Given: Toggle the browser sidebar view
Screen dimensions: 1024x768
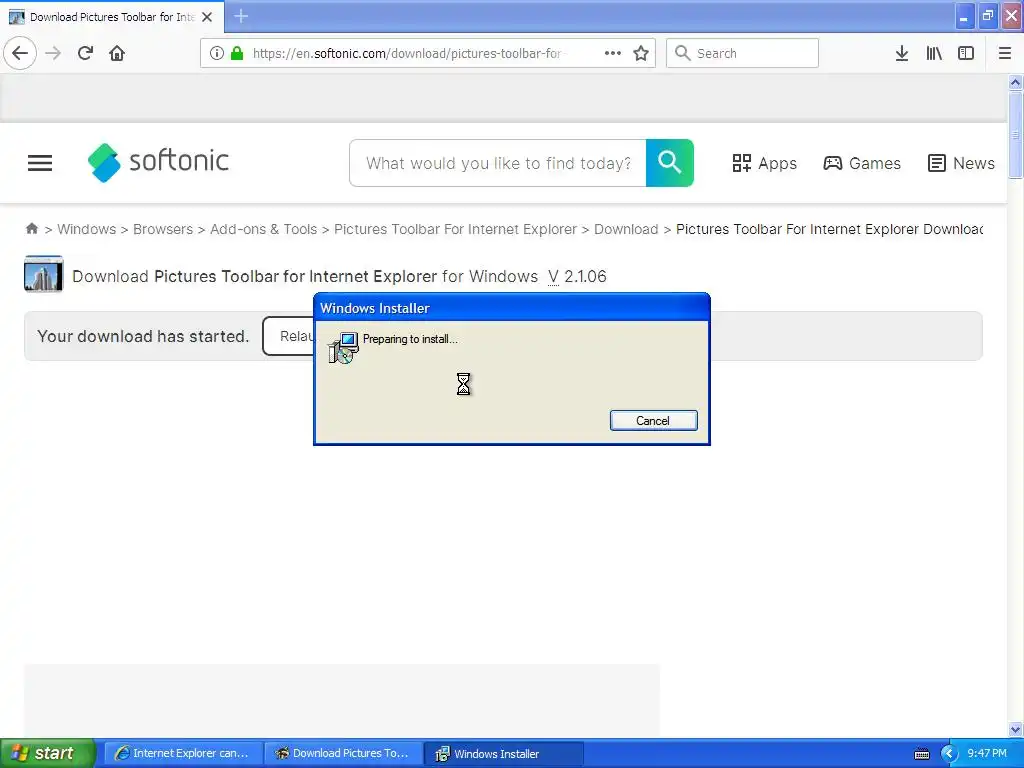Looking at the screenshot, I should [966, 53].
